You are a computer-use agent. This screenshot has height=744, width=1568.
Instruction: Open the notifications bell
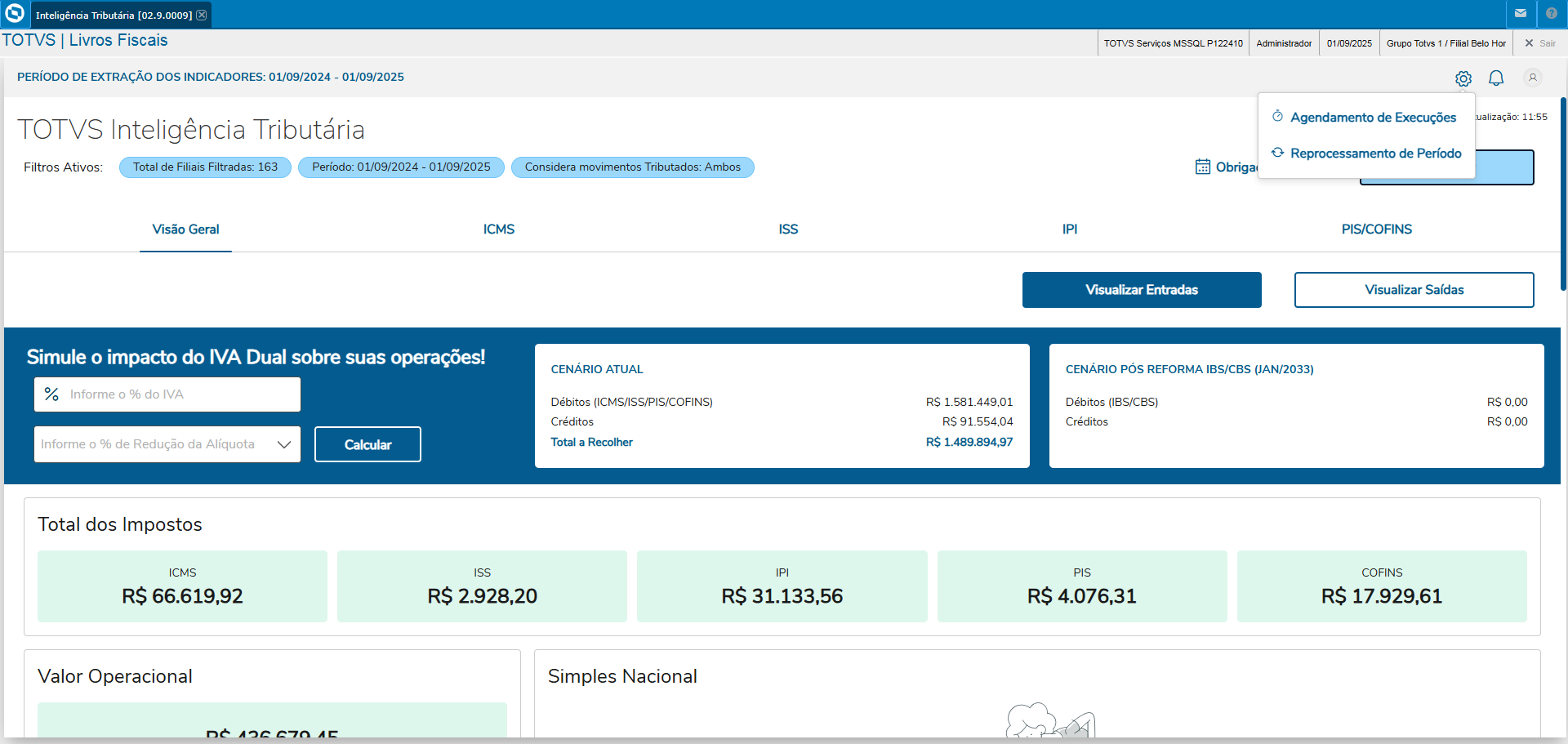(x=1496, y=78)
